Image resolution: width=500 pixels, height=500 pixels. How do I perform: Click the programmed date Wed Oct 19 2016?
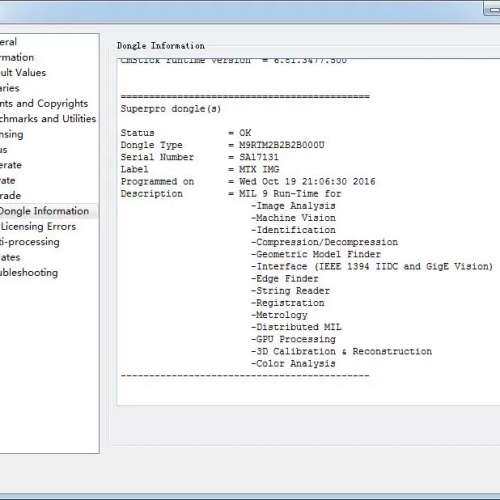(307, 182)
